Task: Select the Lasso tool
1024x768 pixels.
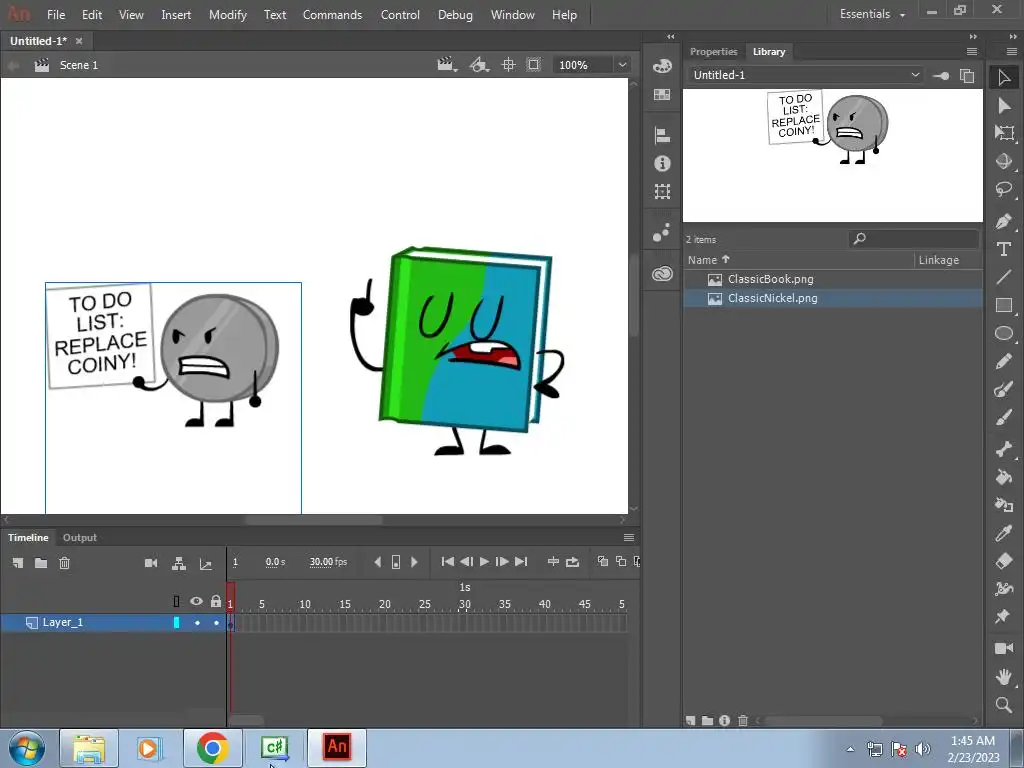Action: [x=1004, y=190]
